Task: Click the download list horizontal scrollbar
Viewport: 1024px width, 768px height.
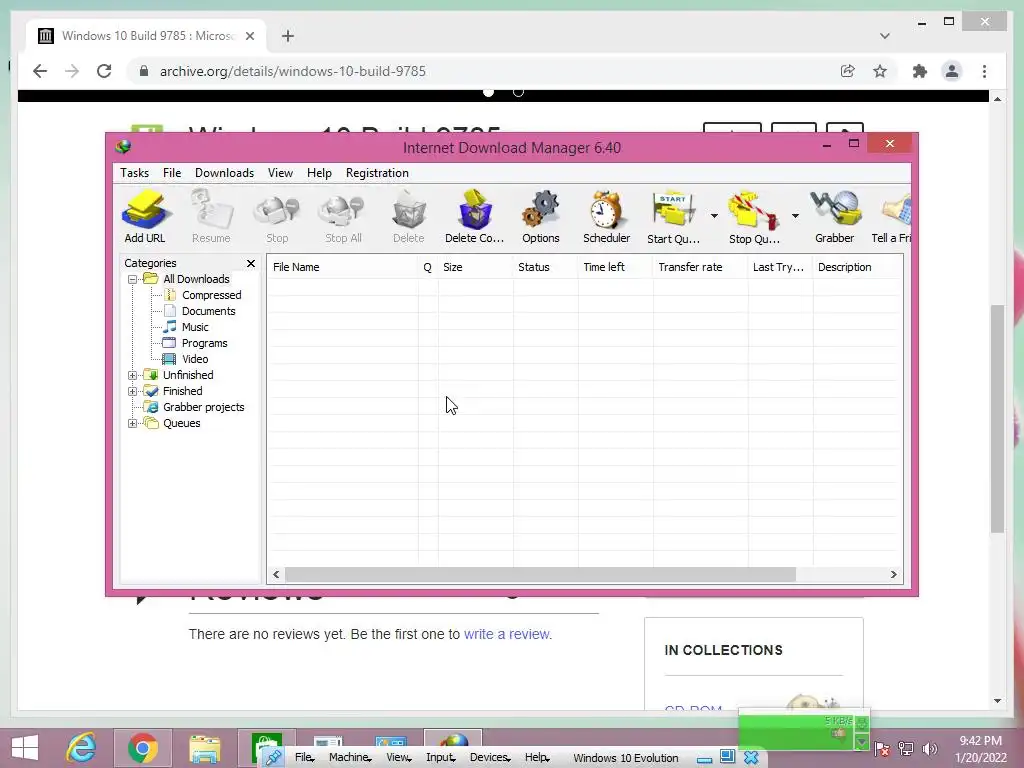Action: [540, 575]
